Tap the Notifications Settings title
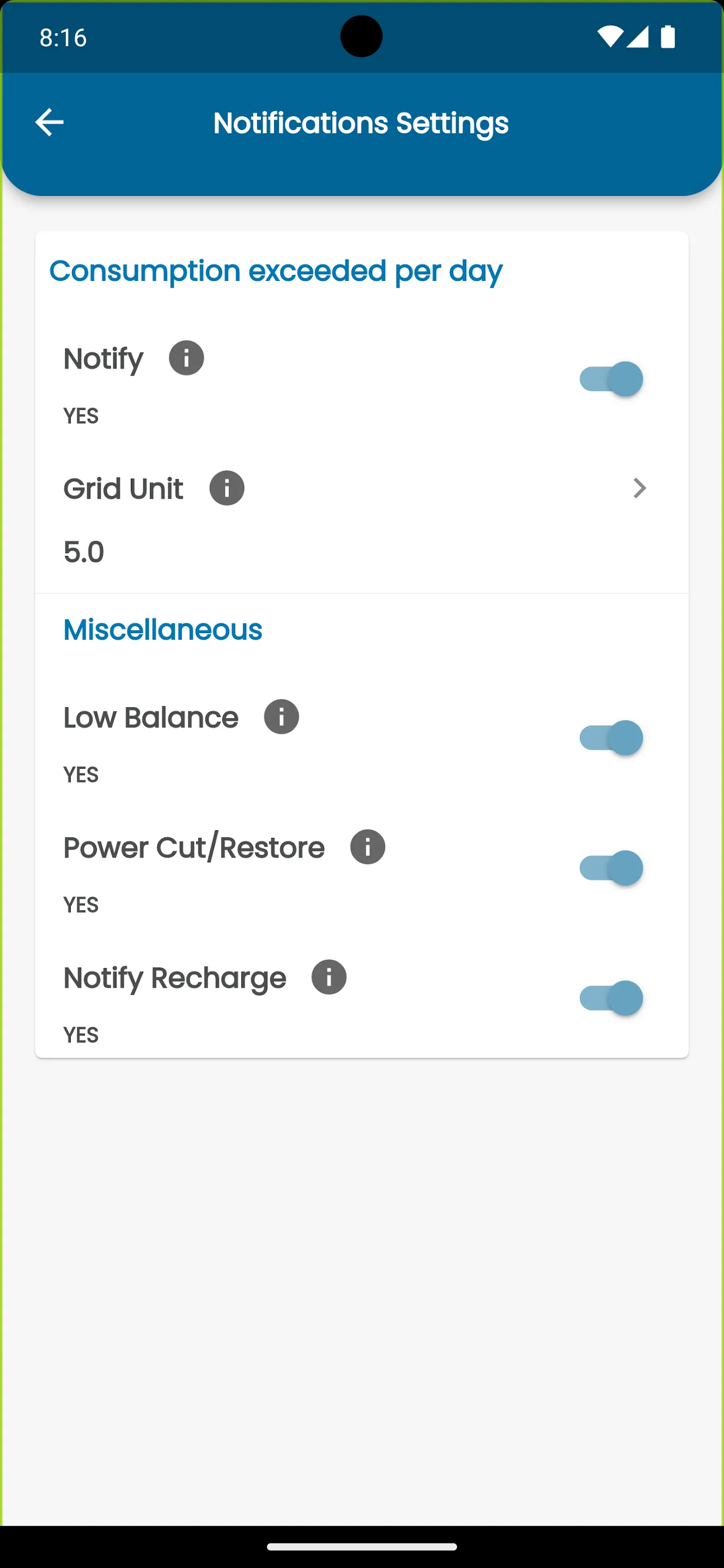The width and height of the screenshot is (724, 1568). pyautogui.click(x=361, y=124)
